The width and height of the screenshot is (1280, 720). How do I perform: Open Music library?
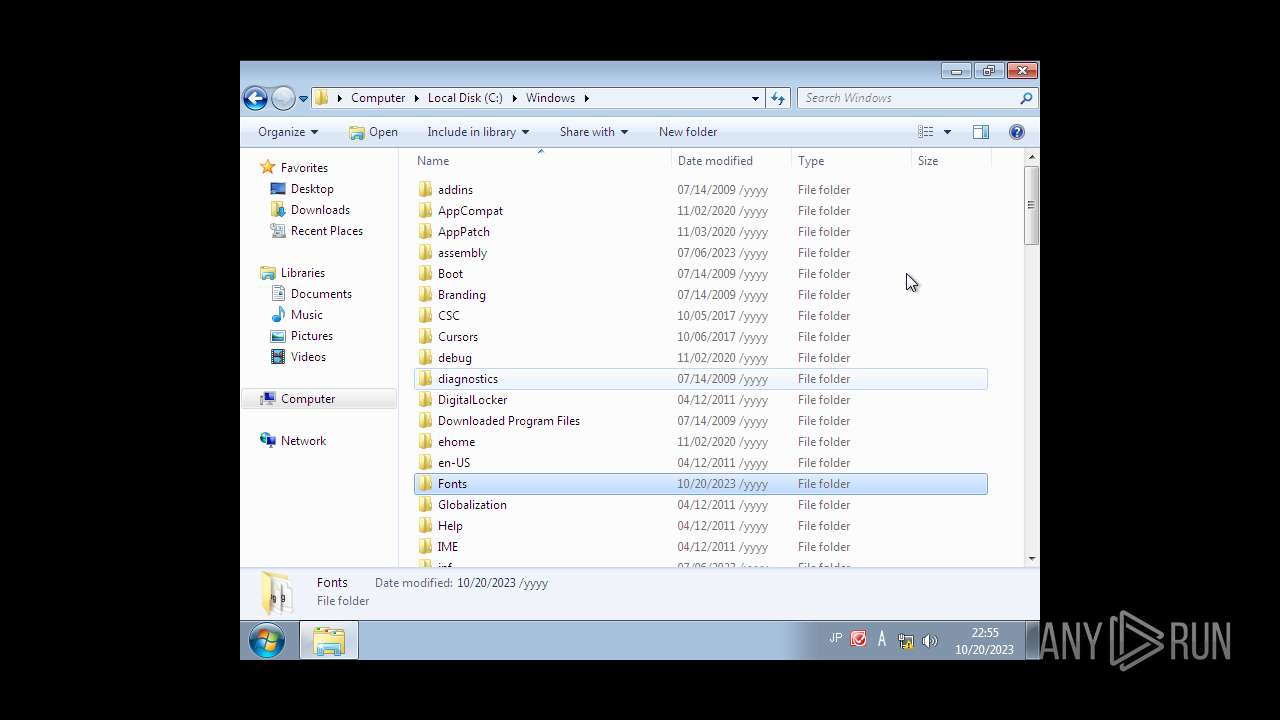point(307,315)
